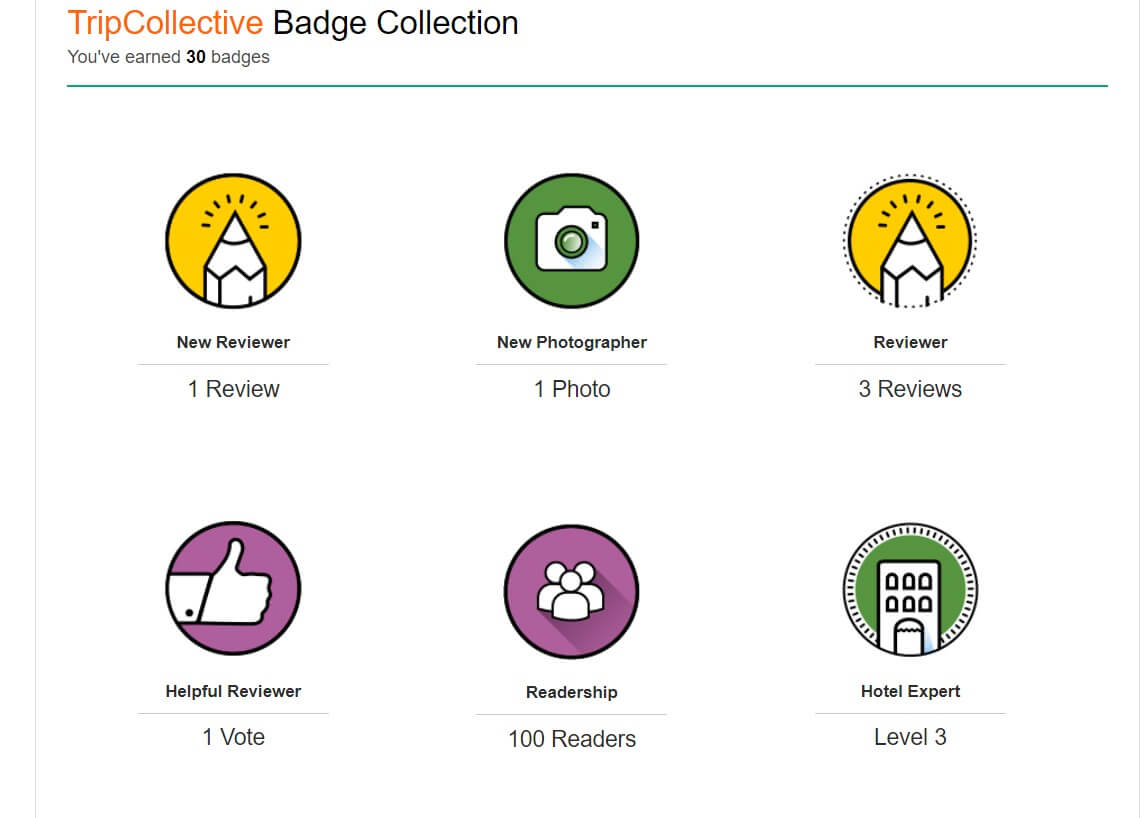Click the "New Photographer" badge title
The height and width of the screenshot is (818, 1142).
click(x=571, y=342)
